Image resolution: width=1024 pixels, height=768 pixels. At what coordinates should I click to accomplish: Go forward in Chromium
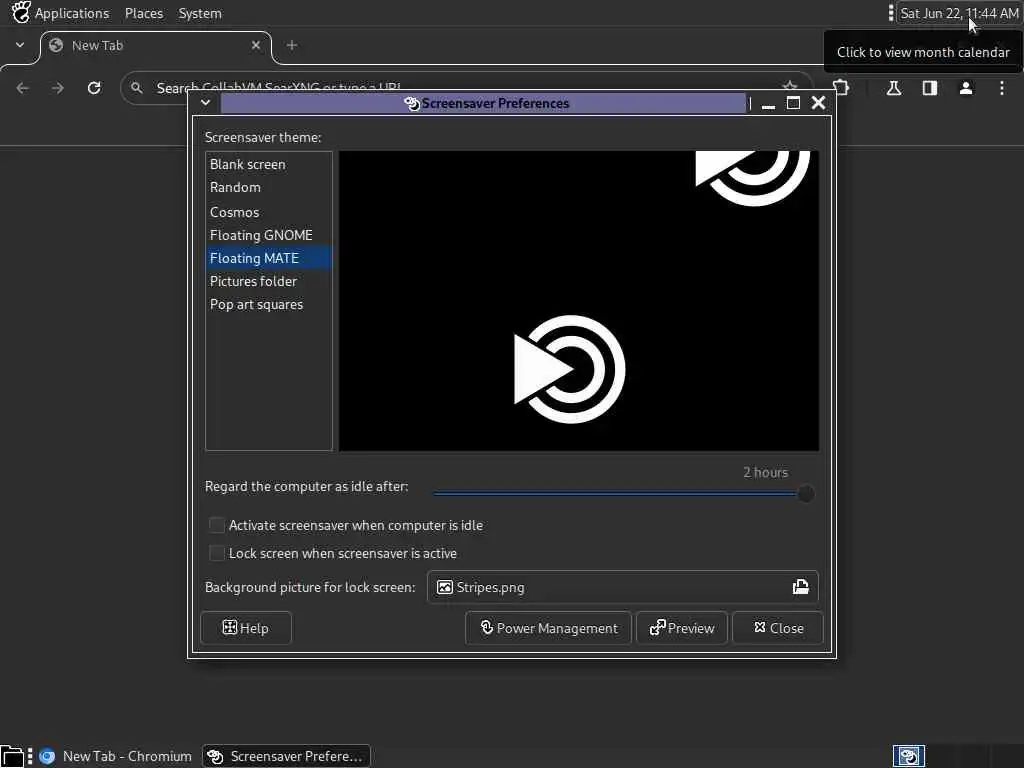tap(58, 88)
